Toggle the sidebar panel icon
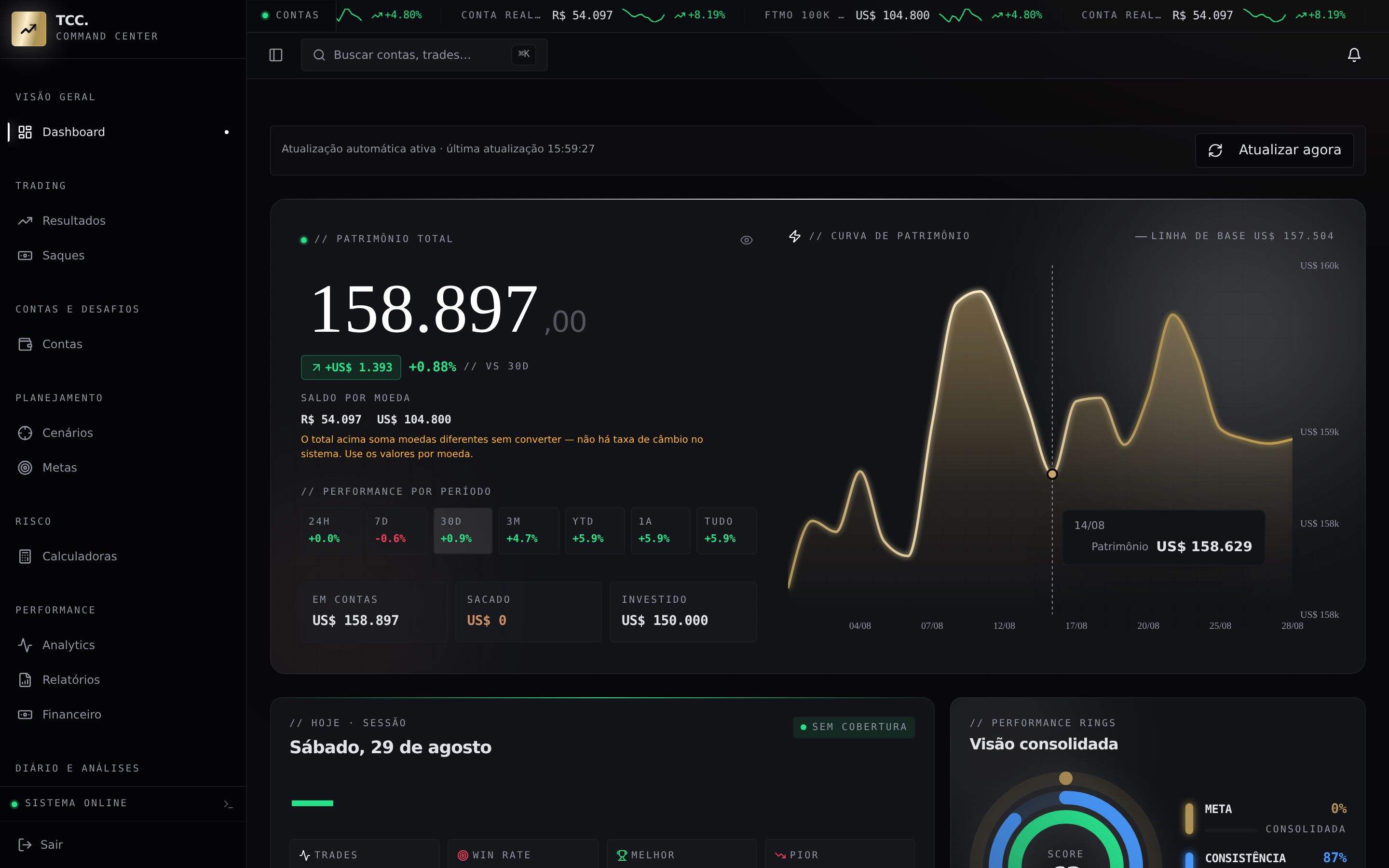 [x=275, y=55]
